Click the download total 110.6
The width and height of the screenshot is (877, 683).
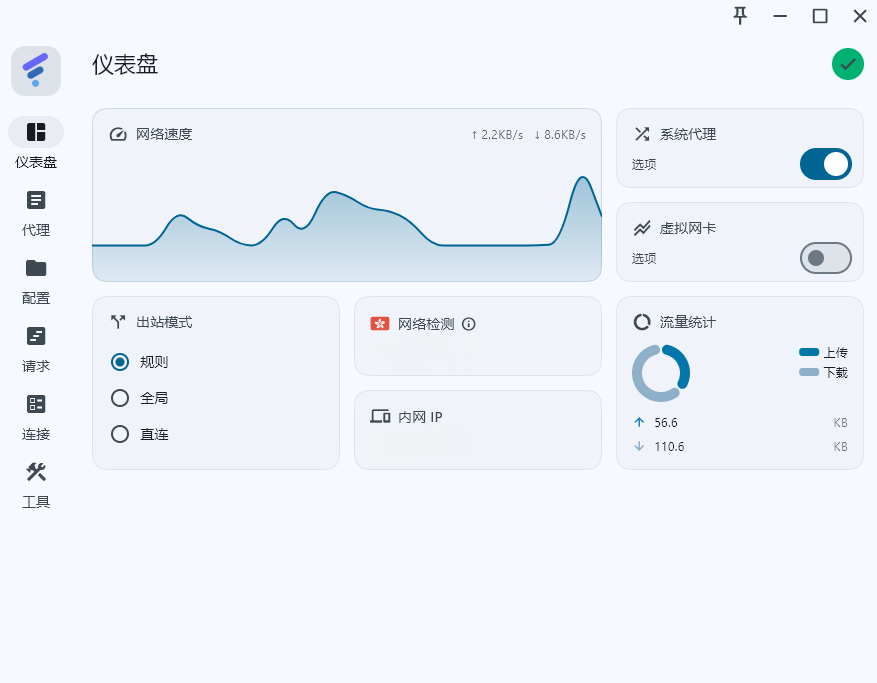point(669,447)
